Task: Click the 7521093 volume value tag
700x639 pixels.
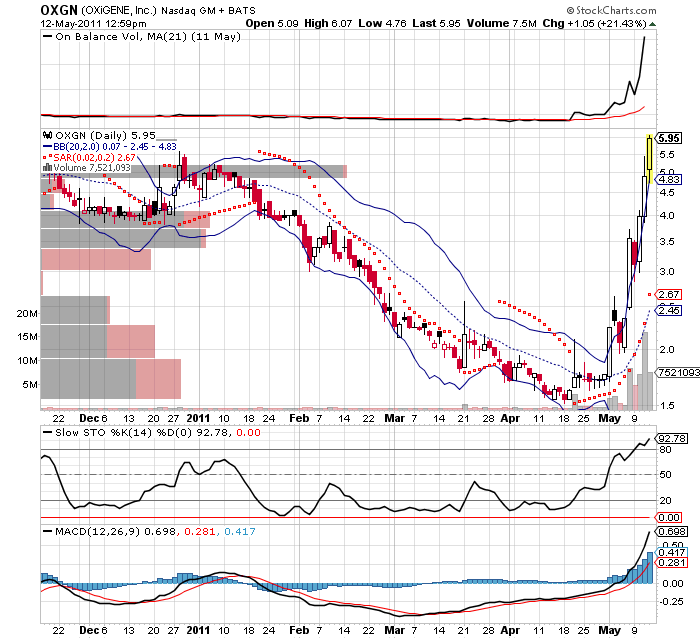Action: [679, 372]
